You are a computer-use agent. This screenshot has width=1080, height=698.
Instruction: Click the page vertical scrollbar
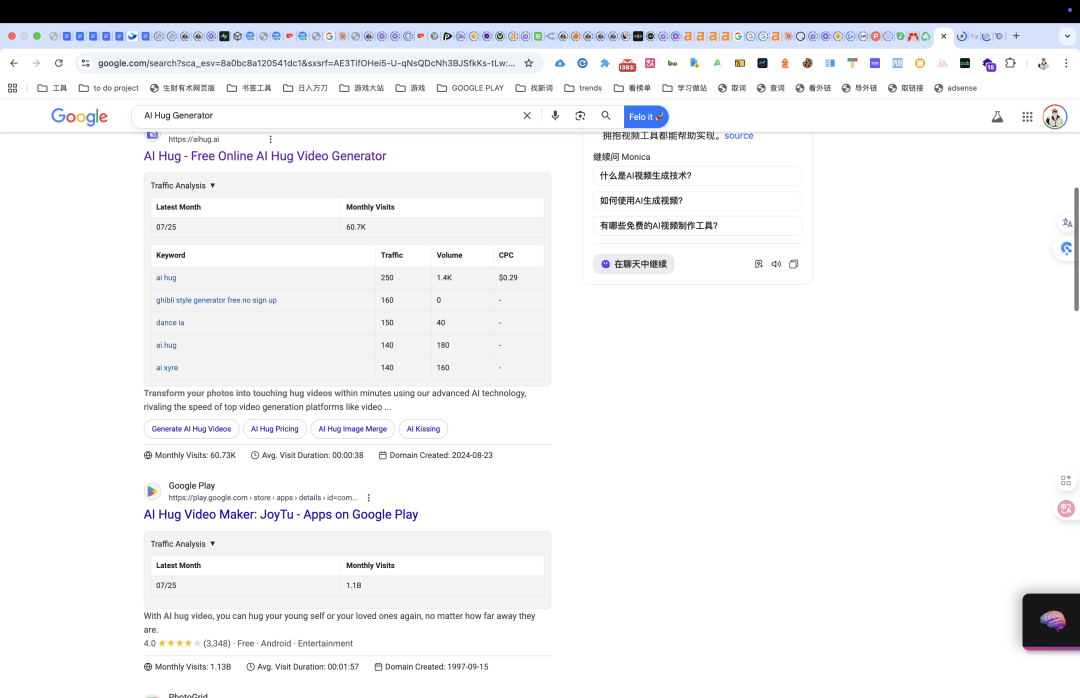pyautogui.click(x=1077, y=248)
